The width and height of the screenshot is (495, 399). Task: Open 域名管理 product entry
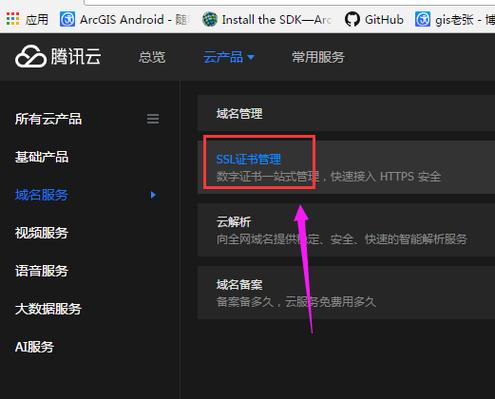pyautogui.click(x=346, y=113)
